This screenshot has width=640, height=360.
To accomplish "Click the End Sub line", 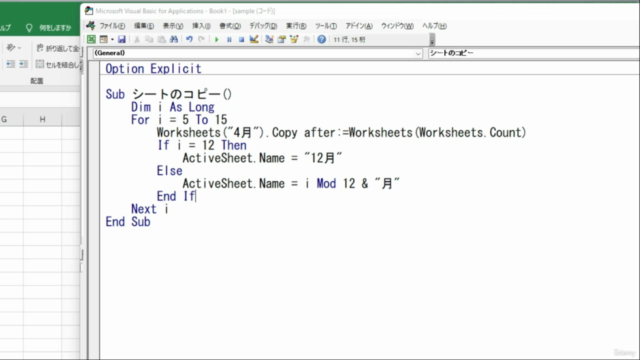I will tap(128, 222).
